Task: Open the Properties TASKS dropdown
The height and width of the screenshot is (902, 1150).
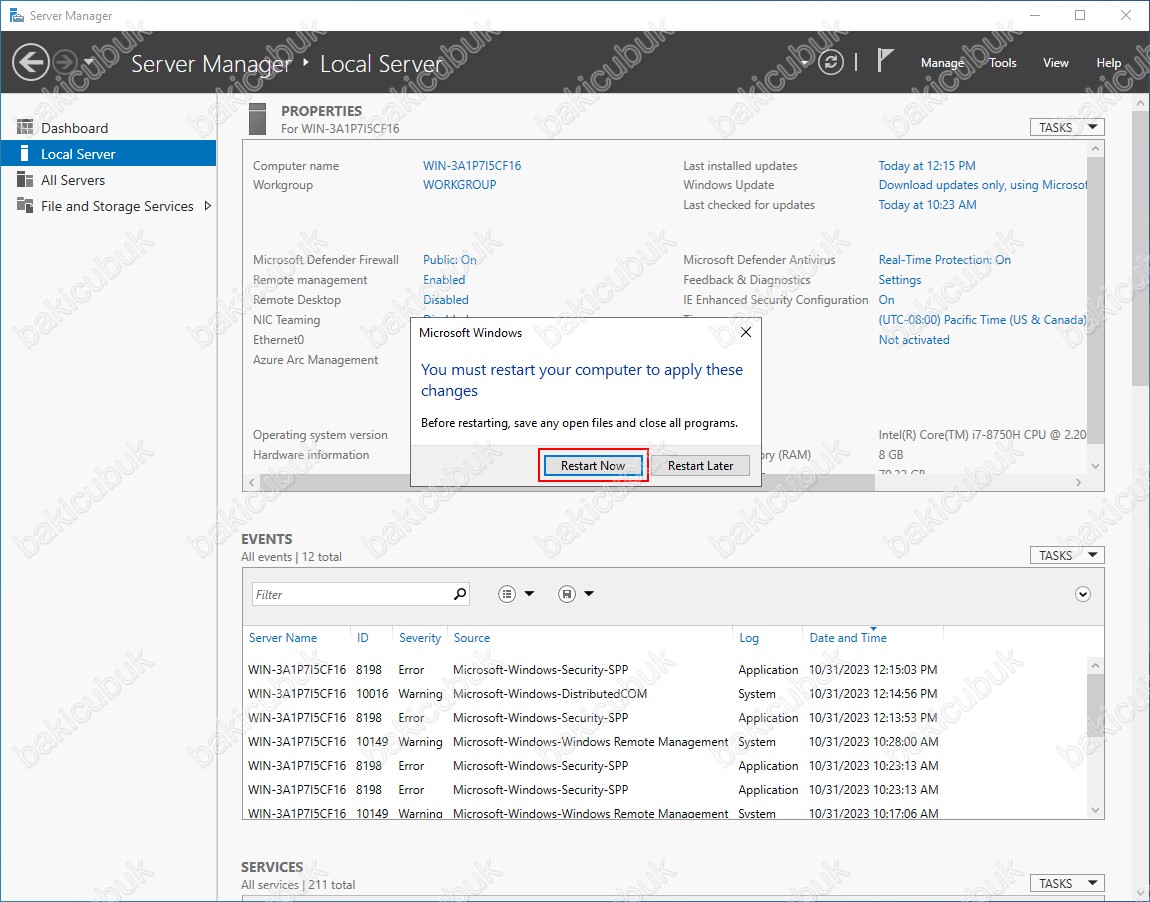Action: coord(1067,128)
